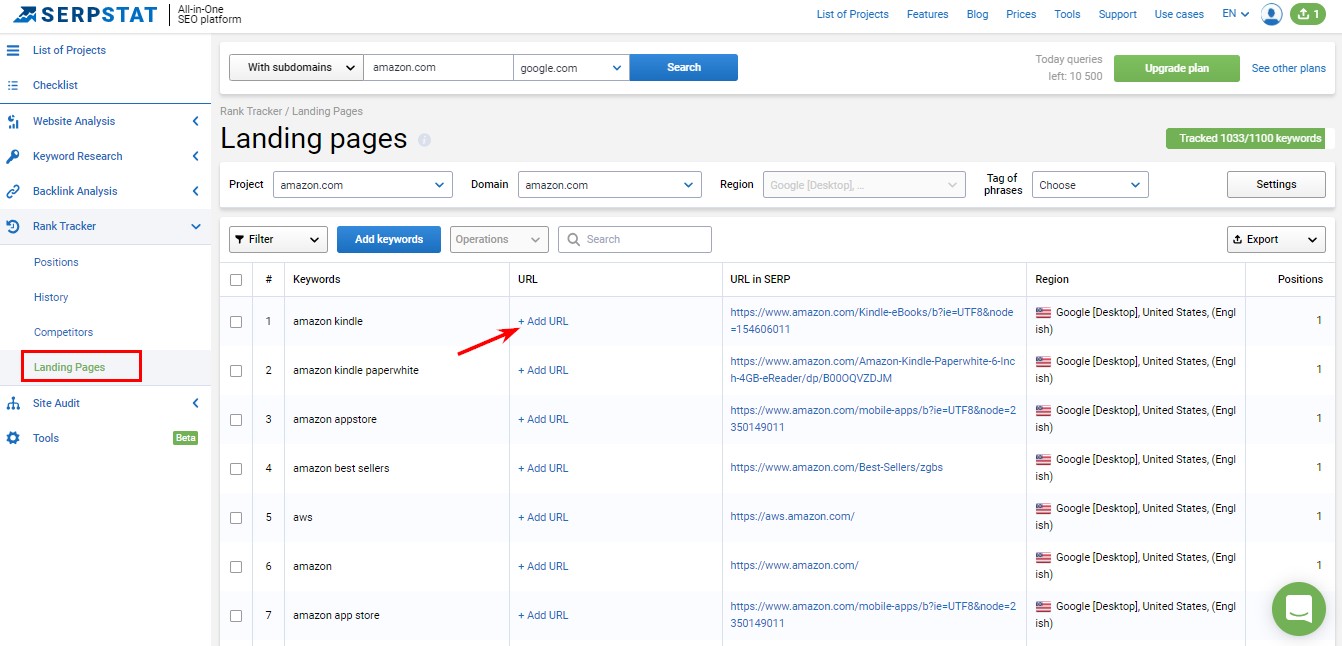The image size is (1342, 646).
Task: Open the Operations dropdown
Action: [499, 239]
